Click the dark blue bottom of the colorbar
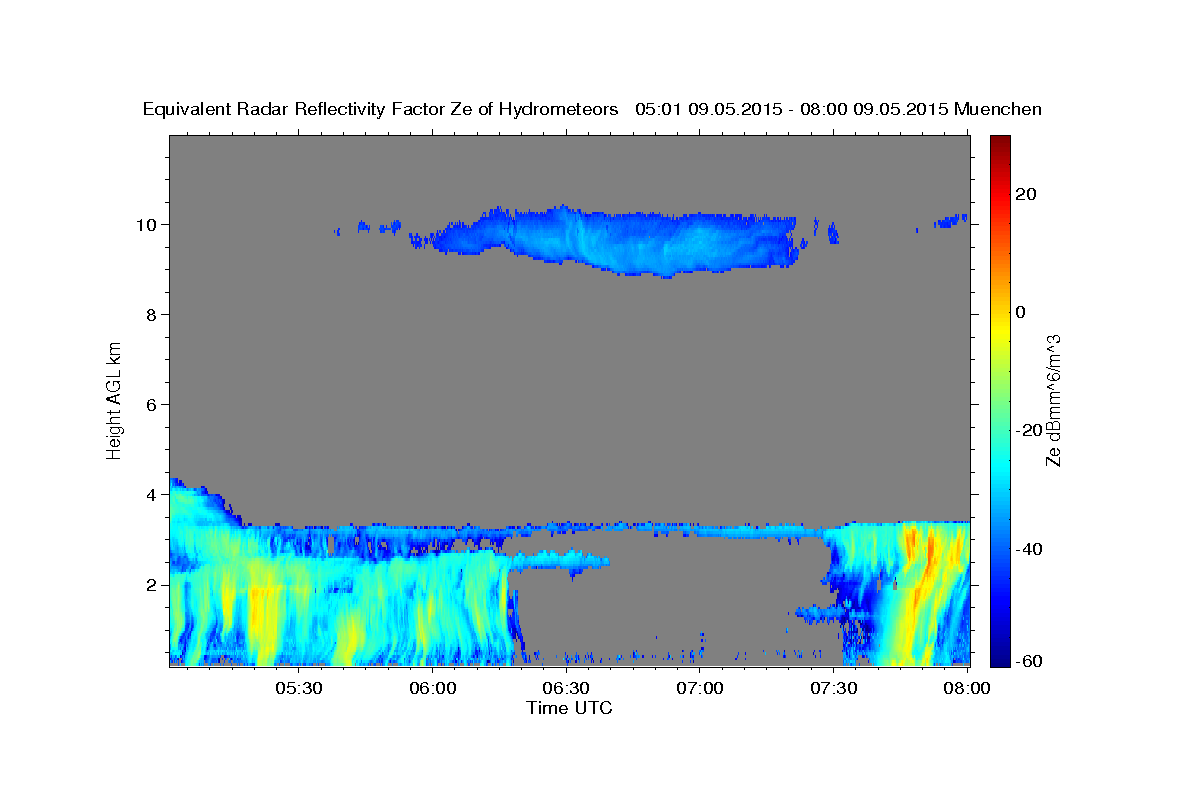The width and height of the screenshot is (1200, 800). (x=1000, y=657)
